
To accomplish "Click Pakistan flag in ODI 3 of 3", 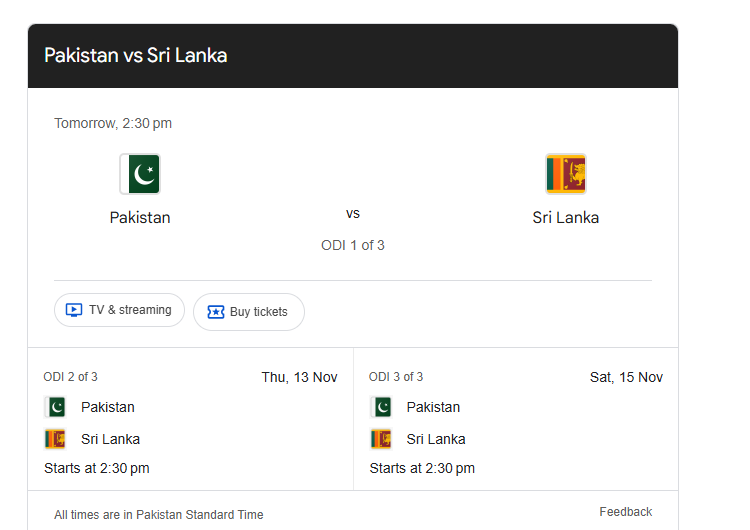I will pyautogui.click(x=381, y=407).
